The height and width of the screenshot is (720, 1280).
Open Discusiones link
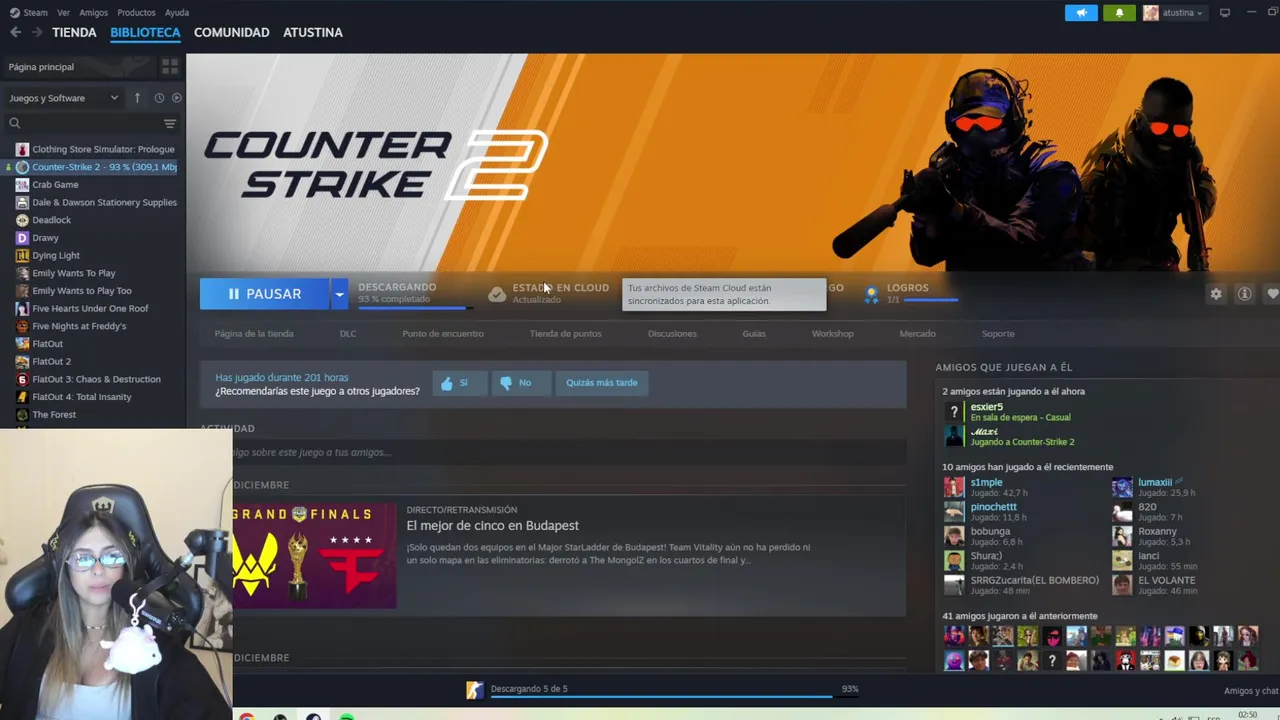coord(672,334)
